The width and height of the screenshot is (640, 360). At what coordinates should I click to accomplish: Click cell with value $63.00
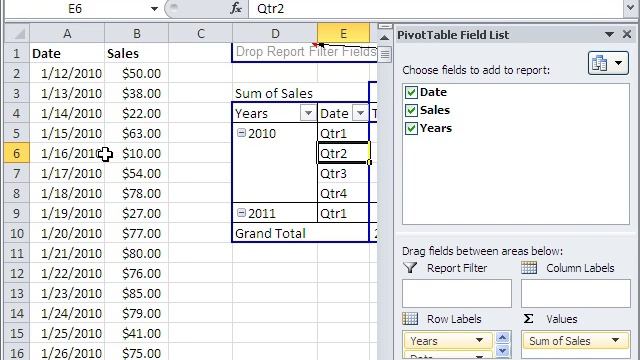137,133
